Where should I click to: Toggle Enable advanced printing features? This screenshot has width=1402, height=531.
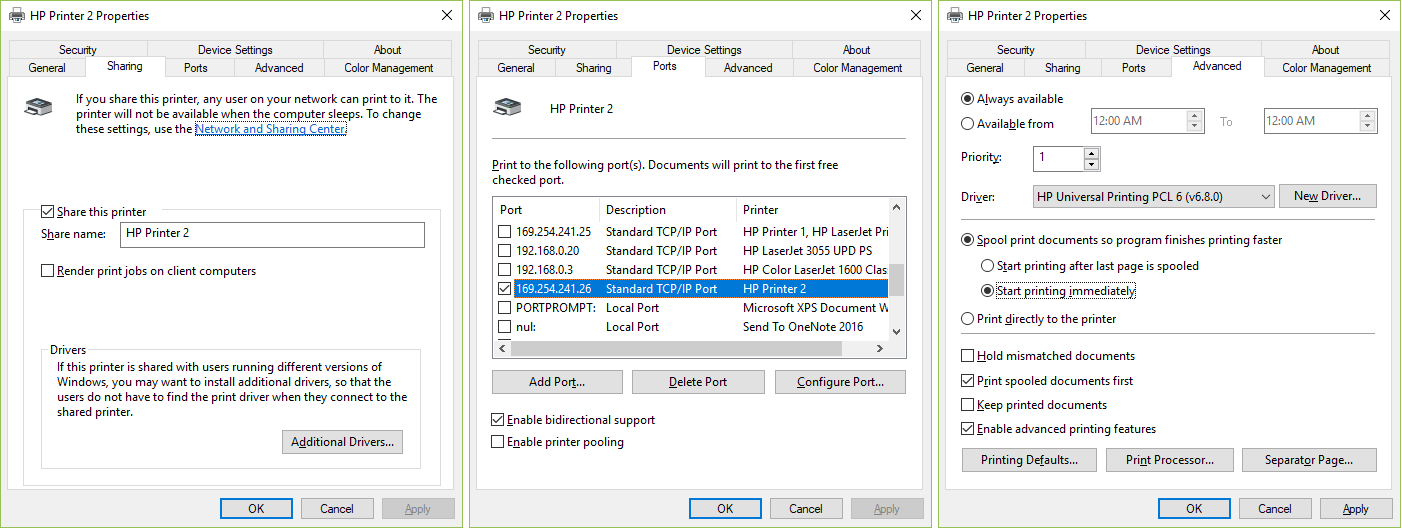pyautogui.click(x=967, y=429)
